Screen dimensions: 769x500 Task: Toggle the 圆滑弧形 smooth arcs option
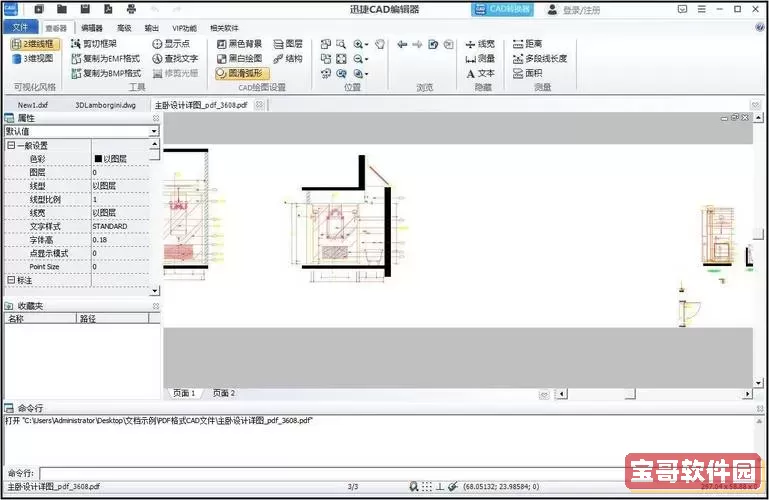click(242, 73)
